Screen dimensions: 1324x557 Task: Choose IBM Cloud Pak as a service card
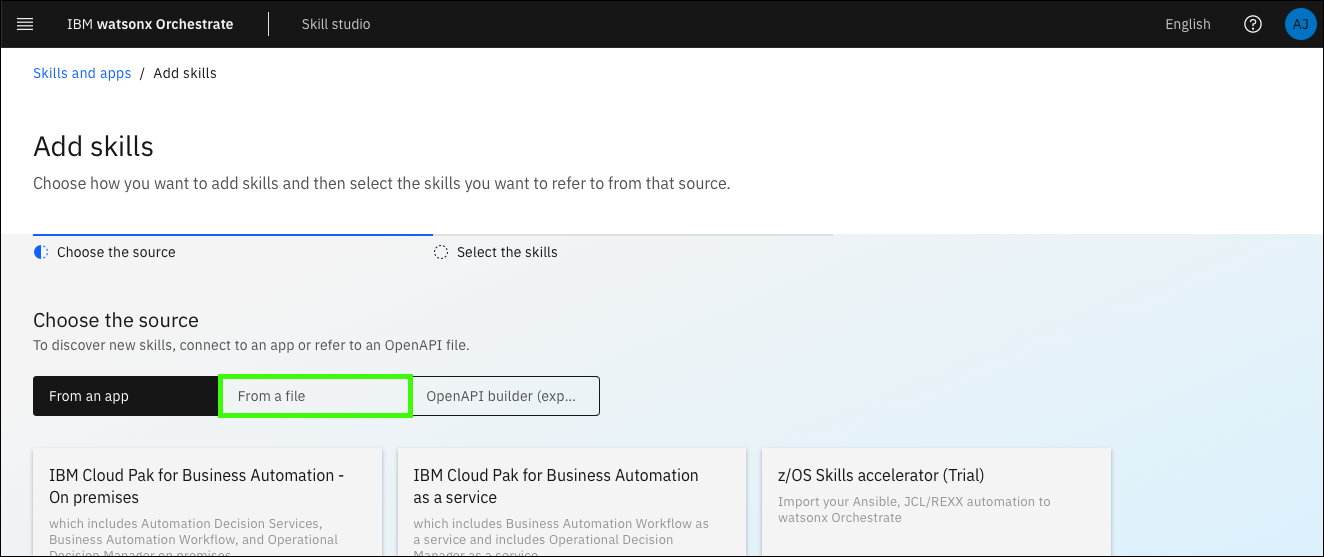click(571, 502)
